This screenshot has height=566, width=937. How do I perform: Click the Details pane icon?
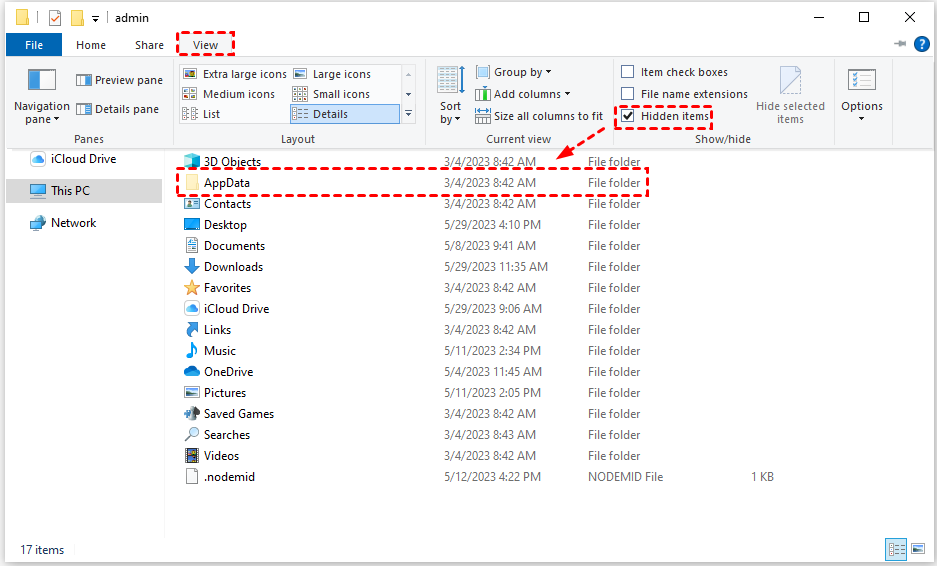tap(84, 109)
